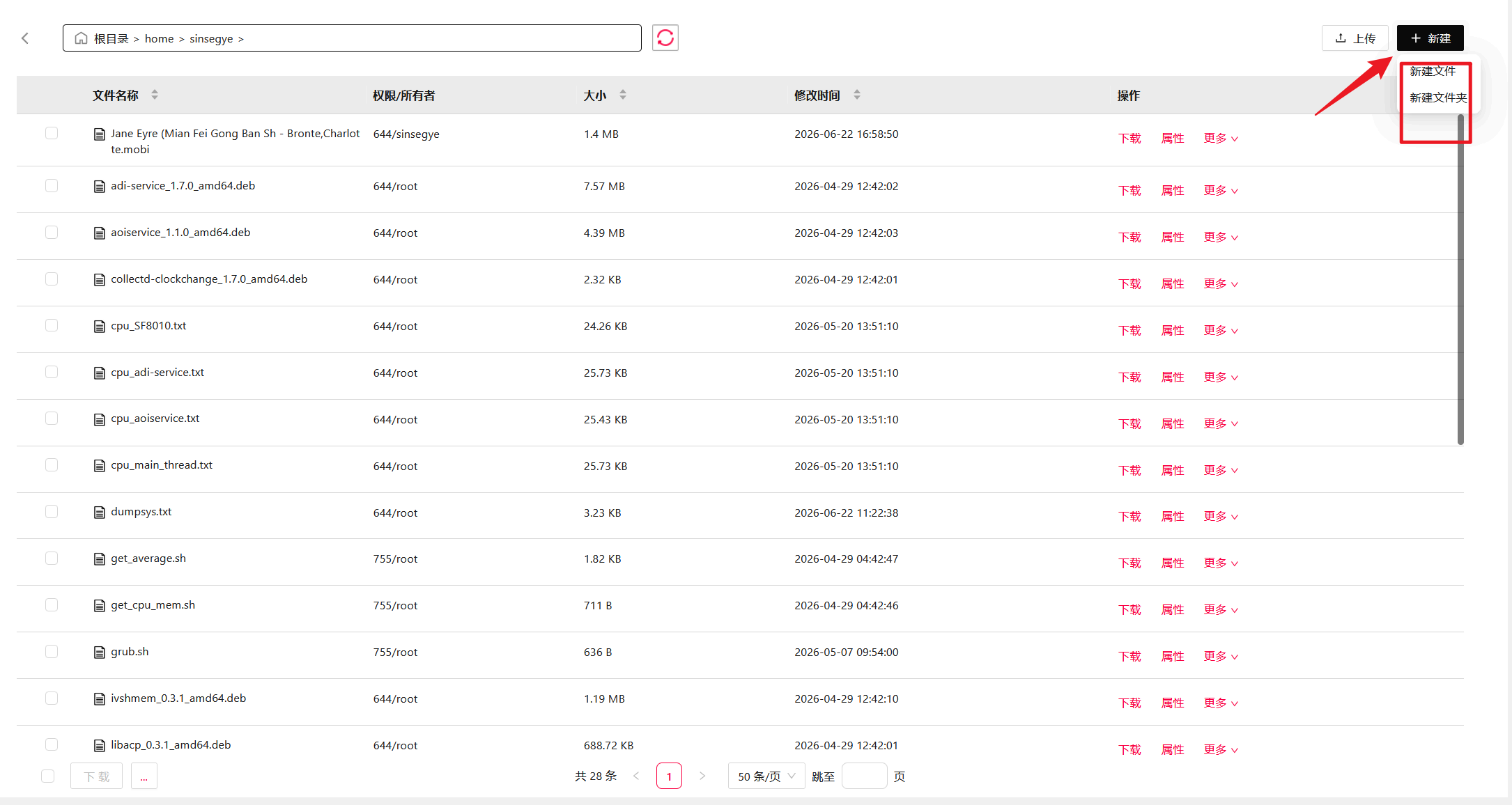The image size is (1512, 805).
Task: Click the path address bar field
Action: pos(352,38)
